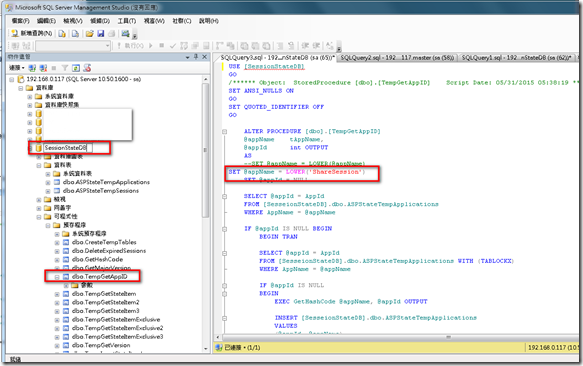Open the available databases combo box
583x366 pixels.
73,46
